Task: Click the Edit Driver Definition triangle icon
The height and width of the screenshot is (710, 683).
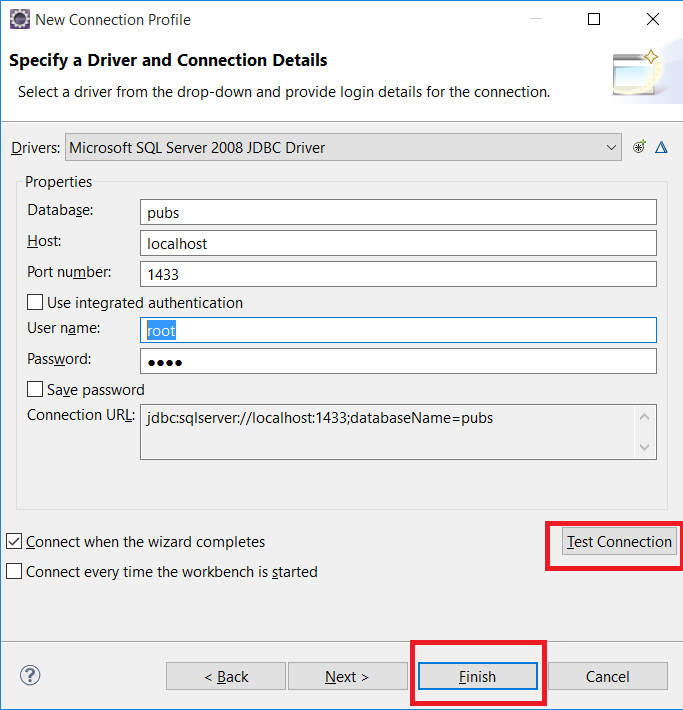Action: [x=661, y=148]
